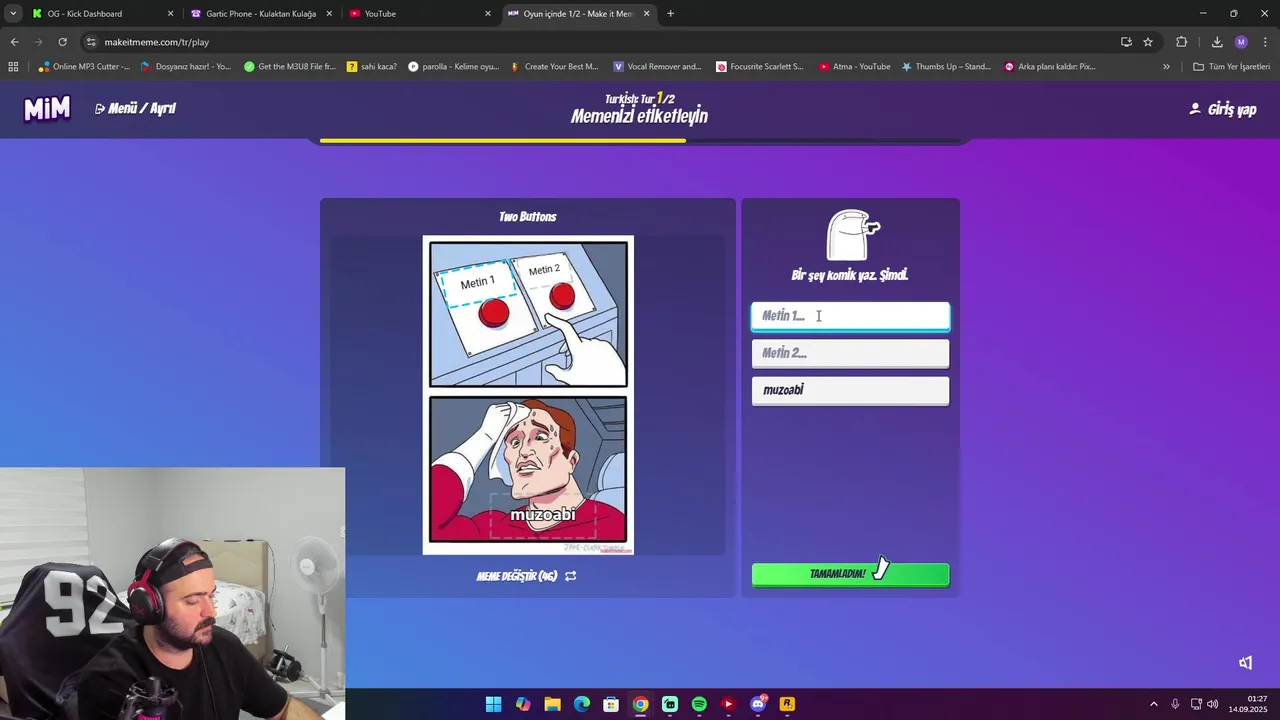Click Meme Değiştir to swap meme

coord(526,576)
